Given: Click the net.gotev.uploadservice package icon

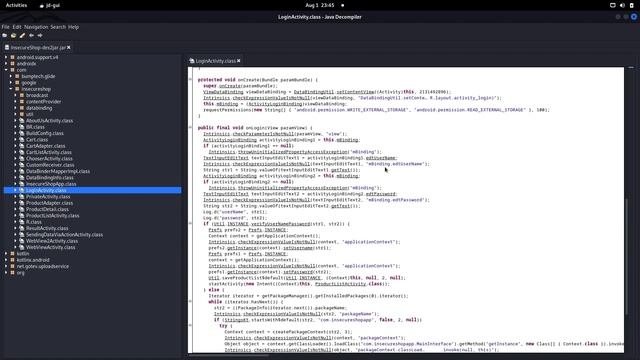Looking at the screenshot, I should tap(13, 266).
